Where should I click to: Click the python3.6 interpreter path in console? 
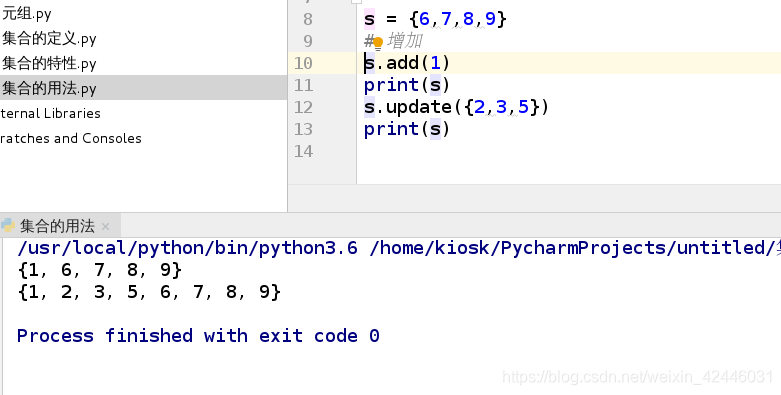[x=187, y=248]
